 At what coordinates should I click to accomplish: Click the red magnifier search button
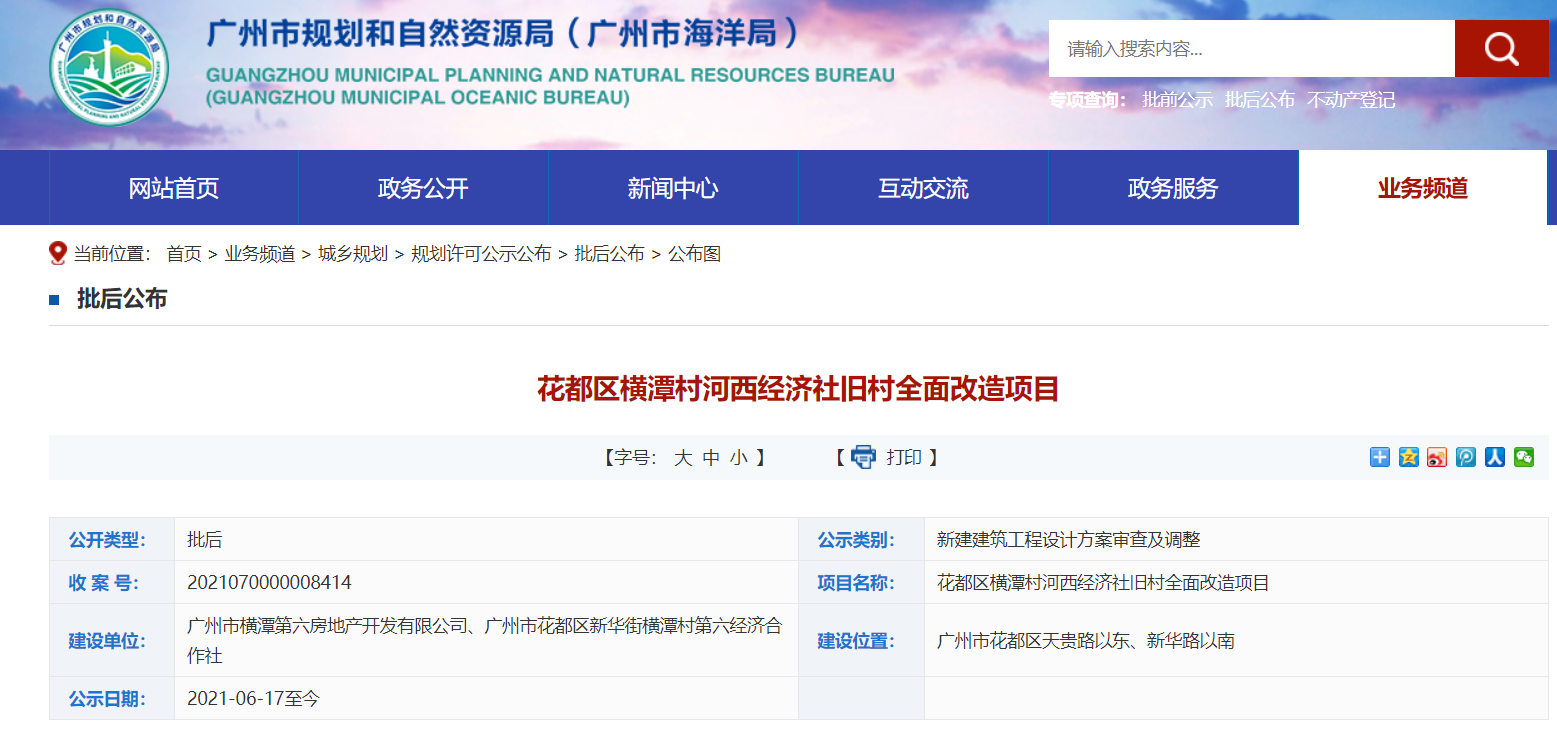[x=1501, y=48]
